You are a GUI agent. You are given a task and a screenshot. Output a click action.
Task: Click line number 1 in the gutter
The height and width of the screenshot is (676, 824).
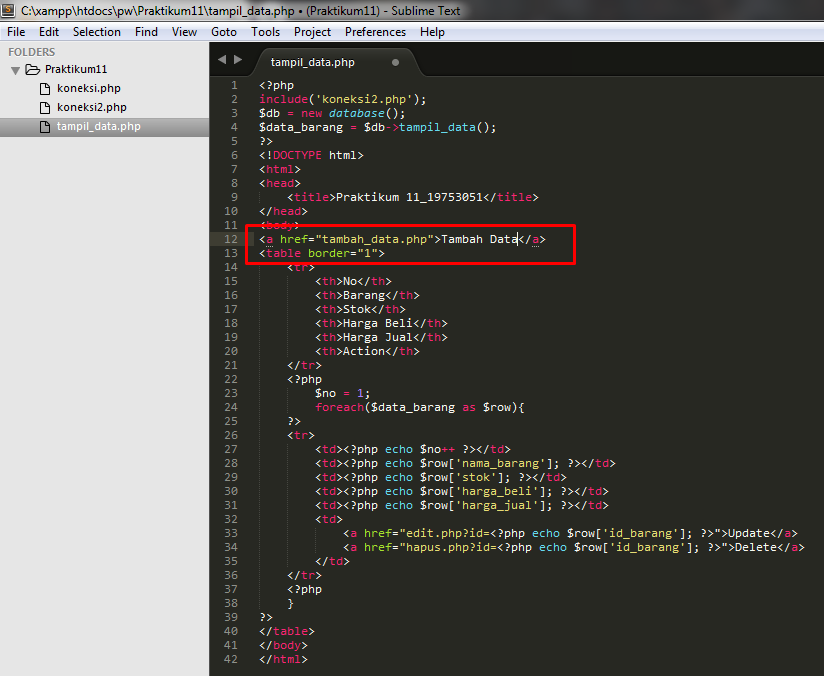(x=234, y=85)
